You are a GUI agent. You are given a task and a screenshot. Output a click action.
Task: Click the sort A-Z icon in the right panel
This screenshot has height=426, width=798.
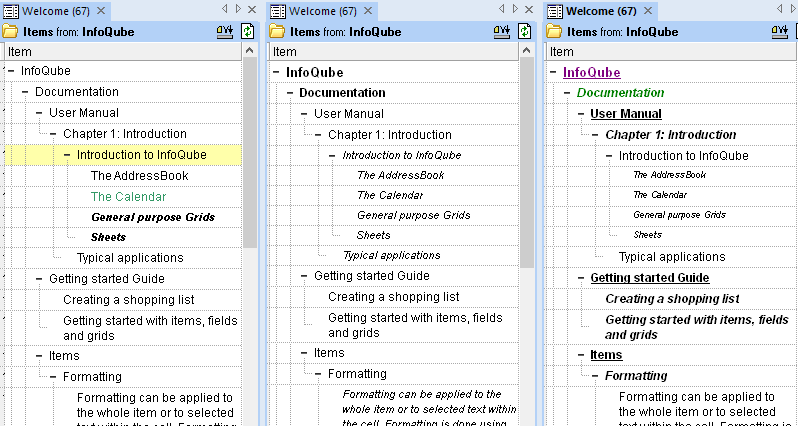[779, 32]
